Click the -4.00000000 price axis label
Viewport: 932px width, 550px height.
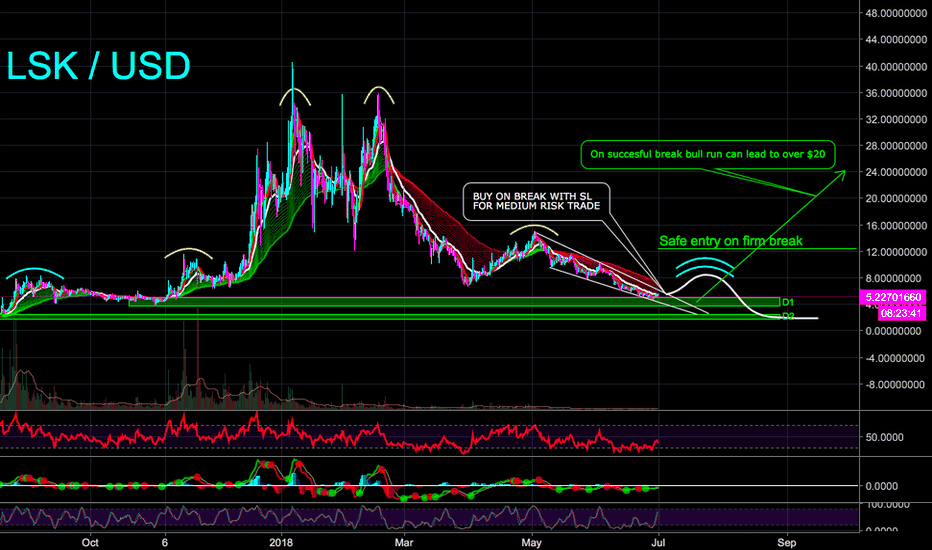point(896,358)
